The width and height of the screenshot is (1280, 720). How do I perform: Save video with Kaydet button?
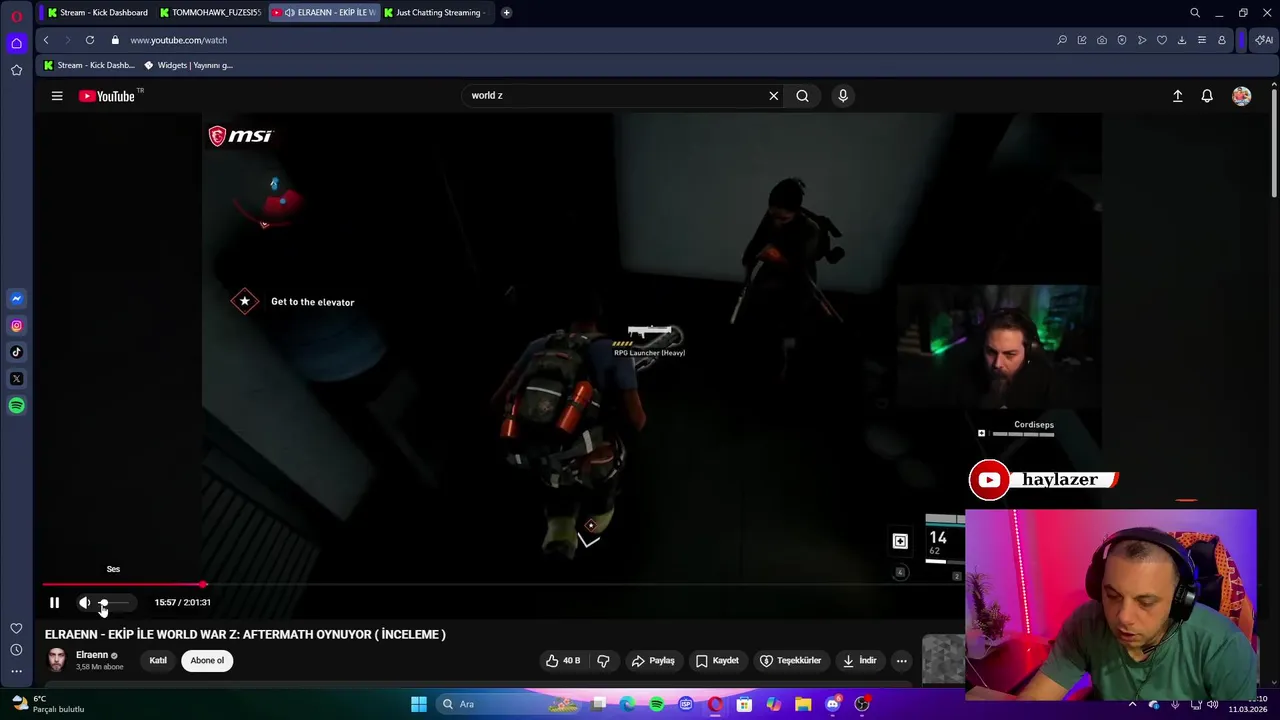pyautogui.click(x=717, y=660)
